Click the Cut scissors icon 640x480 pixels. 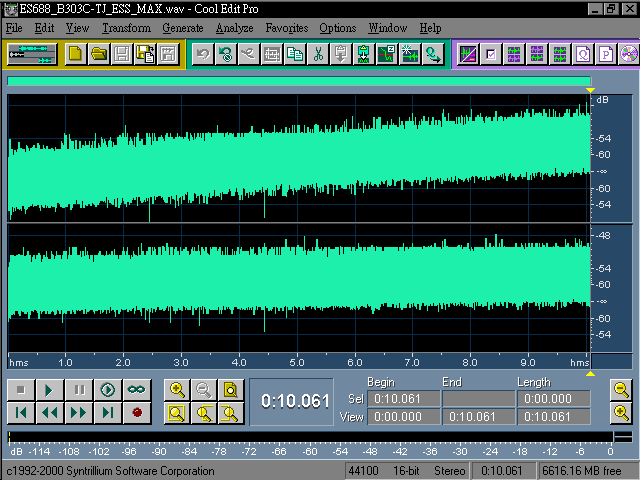[x=318, y=54]
